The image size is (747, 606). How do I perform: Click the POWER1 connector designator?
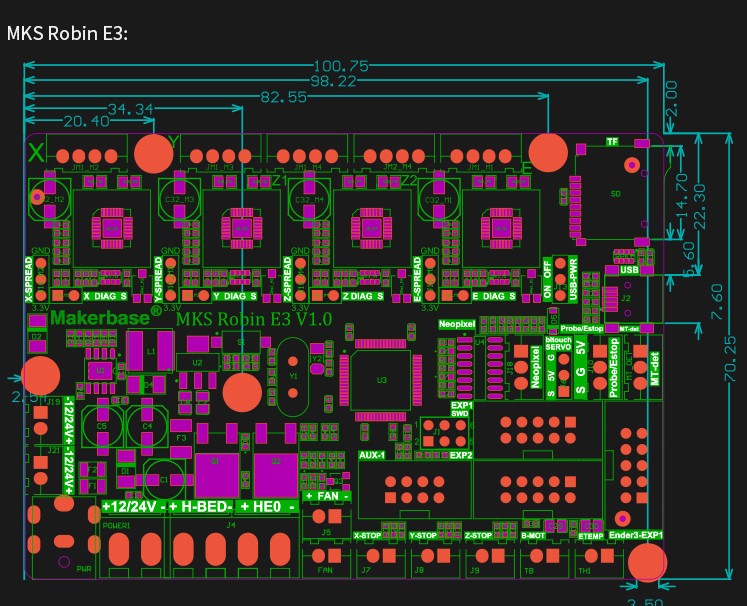[x=116, y=525]
